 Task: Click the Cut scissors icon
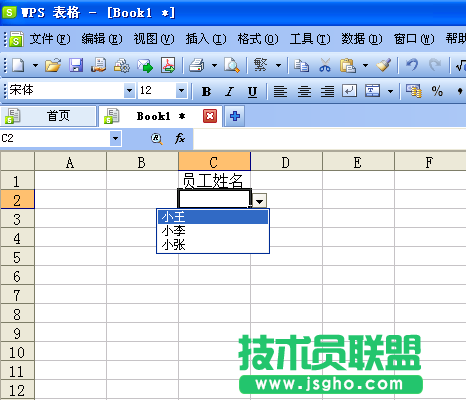(325, 65)
